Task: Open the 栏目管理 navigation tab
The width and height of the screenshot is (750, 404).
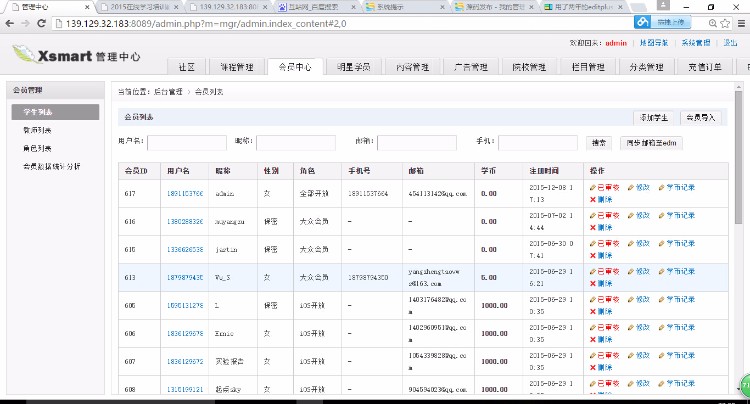Action: click(588, 67)
